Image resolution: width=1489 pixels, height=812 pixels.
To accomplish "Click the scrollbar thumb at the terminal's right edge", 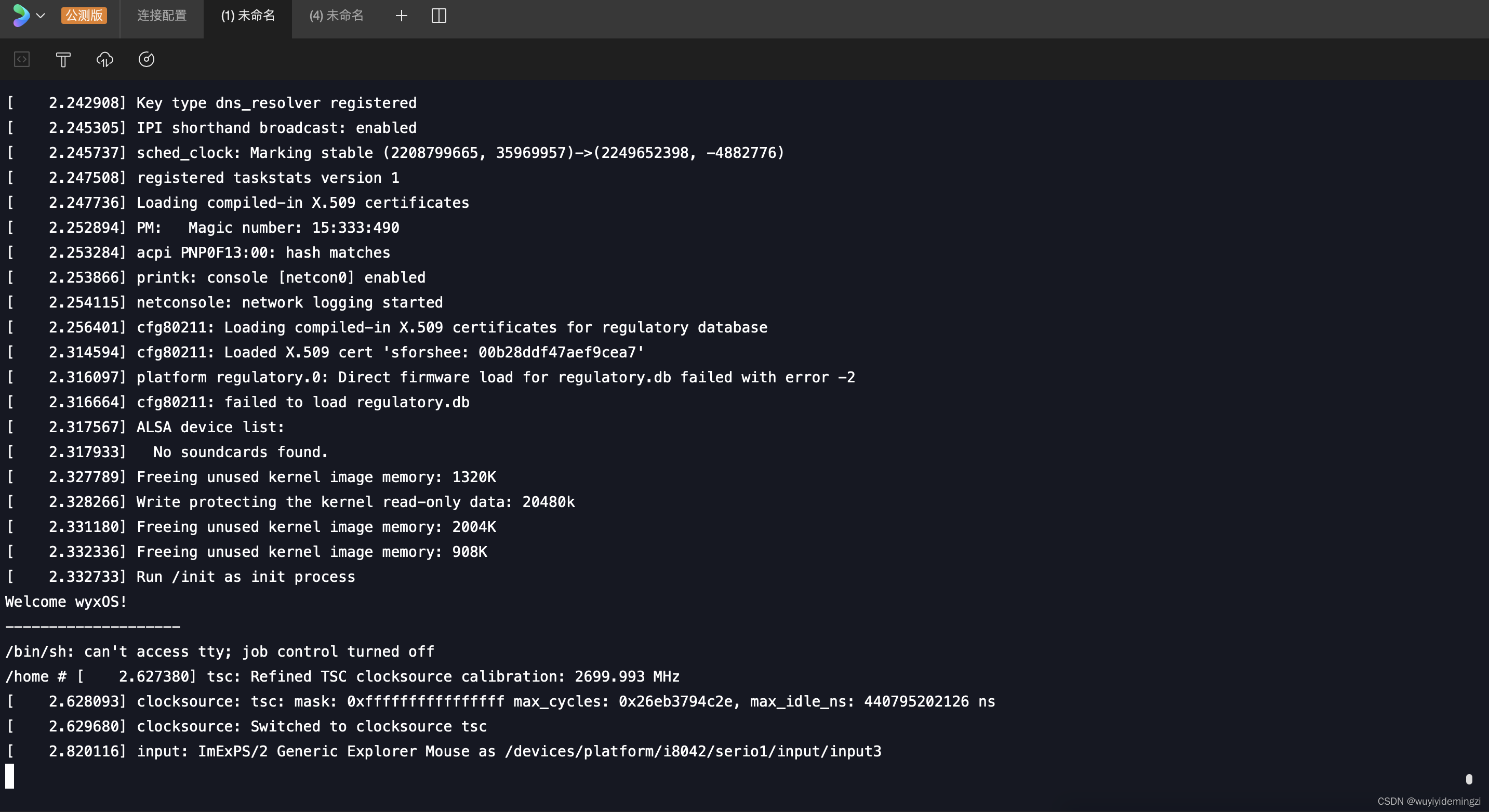I will click(1469, 779).
